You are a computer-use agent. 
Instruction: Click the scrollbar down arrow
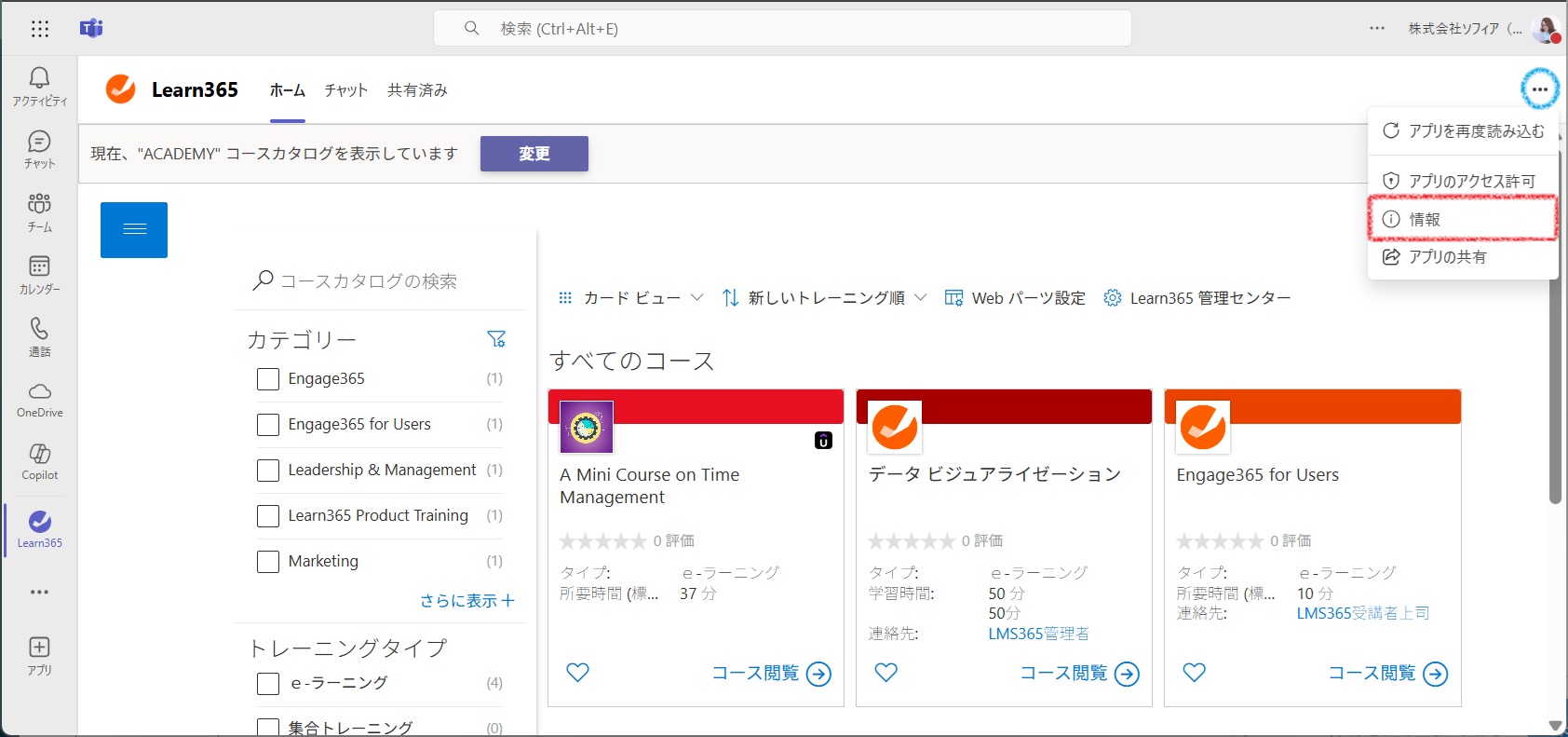coord(1555,725)
